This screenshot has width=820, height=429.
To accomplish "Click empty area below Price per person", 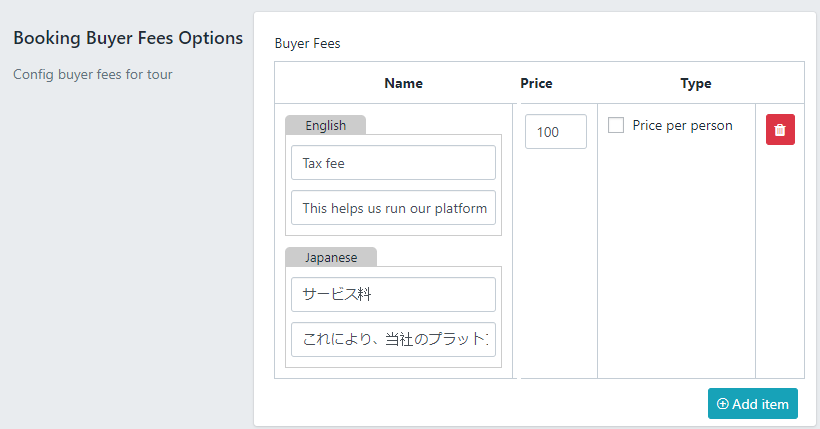I will point(676,260).
